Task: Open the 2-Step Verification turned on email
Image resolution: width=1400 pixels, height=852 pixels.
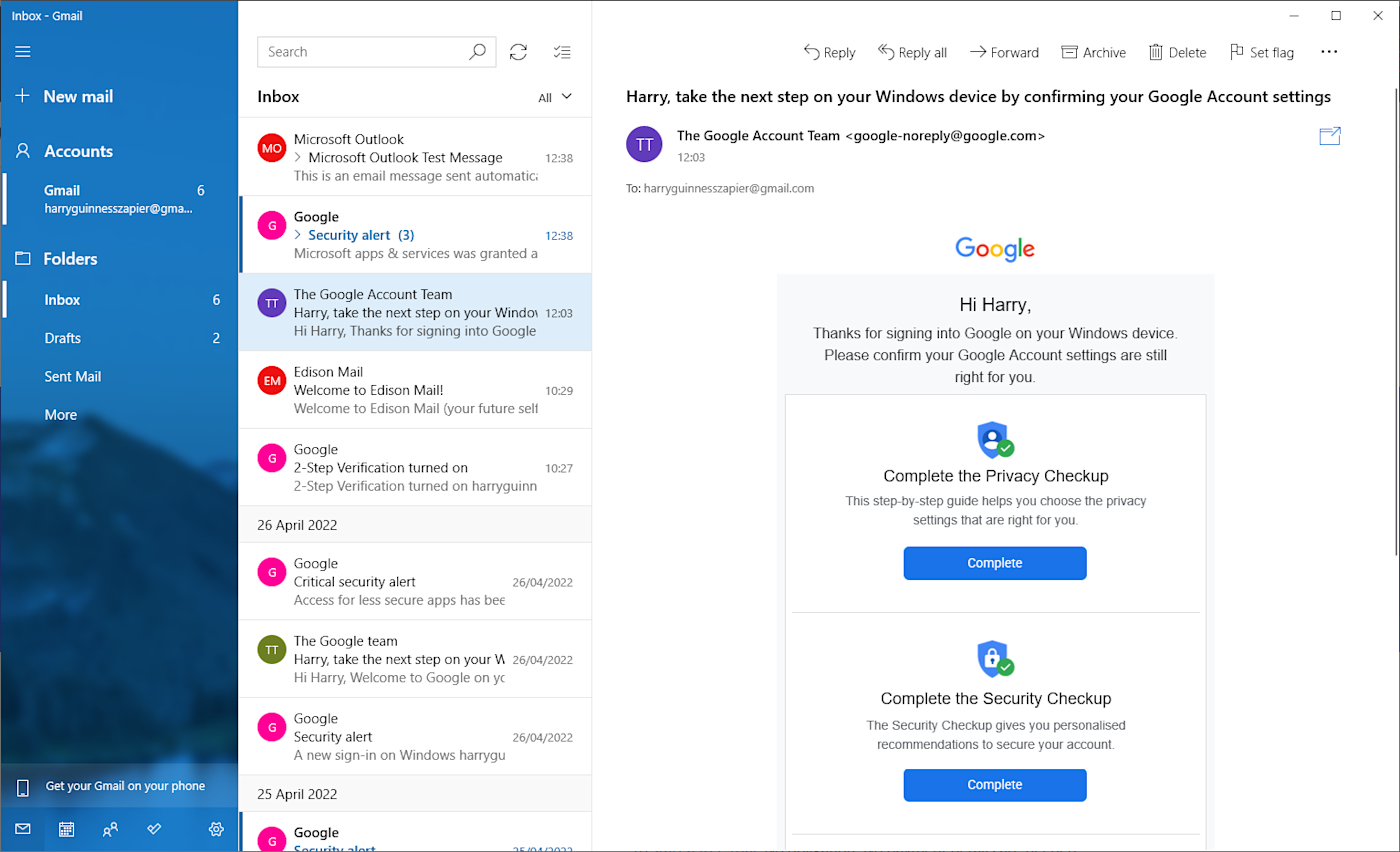Action: click(415, 467)
